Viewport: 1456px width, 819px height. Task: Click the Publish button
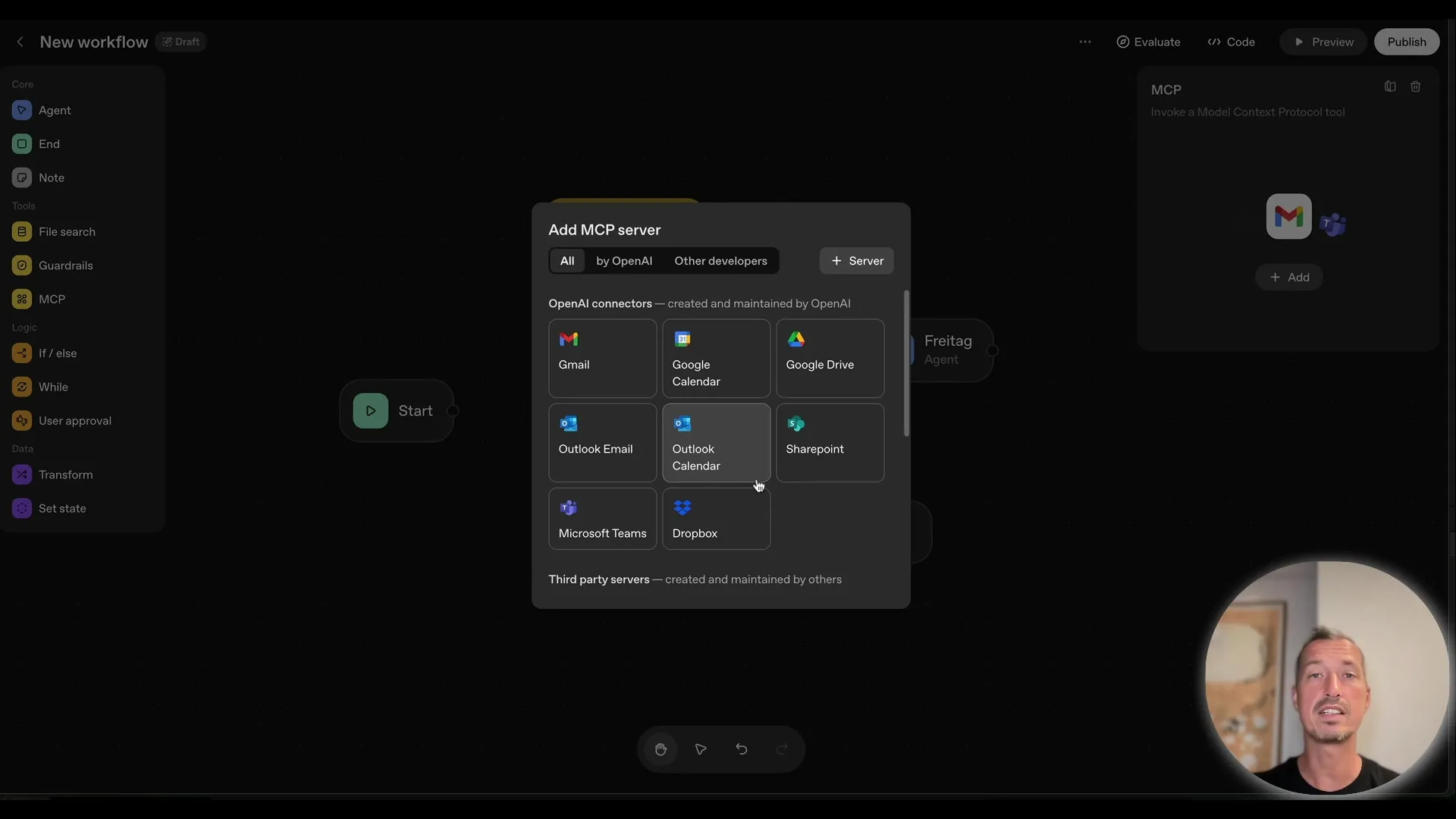[1407, 42]
